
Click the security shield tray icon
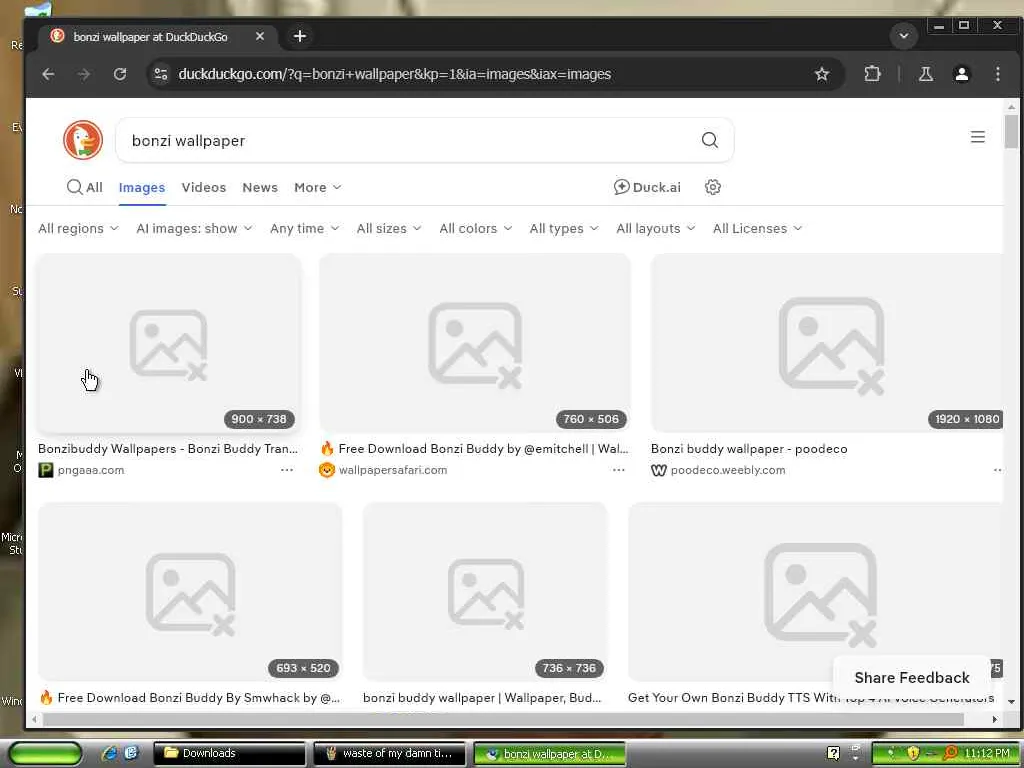tap(913, 754)
